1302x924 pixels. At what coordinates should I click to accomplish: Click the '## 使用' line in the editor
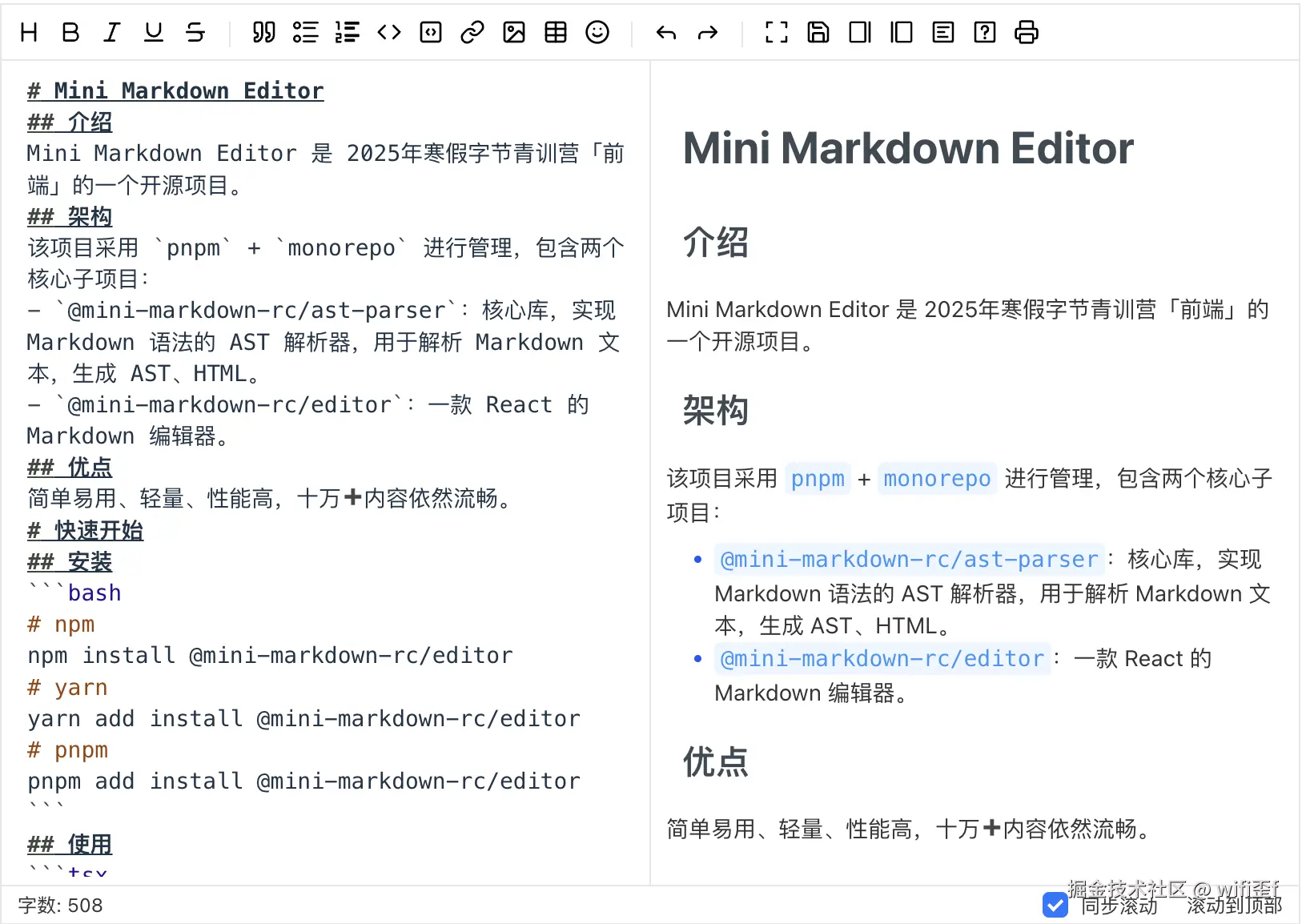[x=70, y=844]
